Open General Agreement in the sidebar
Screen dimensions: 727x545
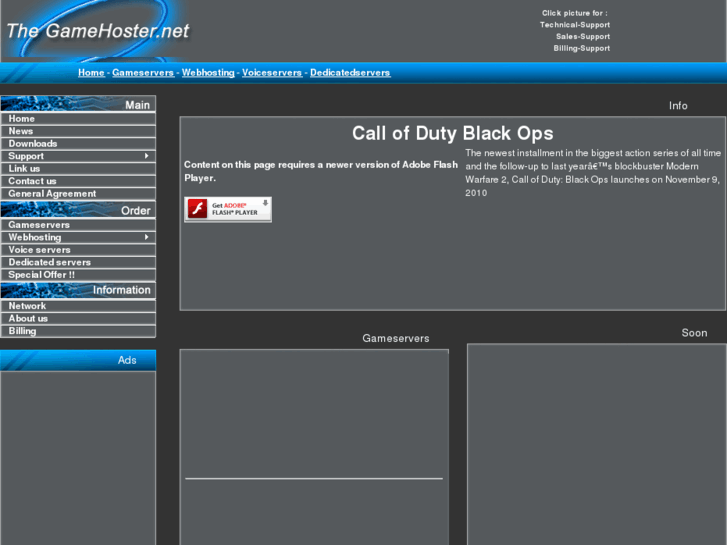pos(78,194)
